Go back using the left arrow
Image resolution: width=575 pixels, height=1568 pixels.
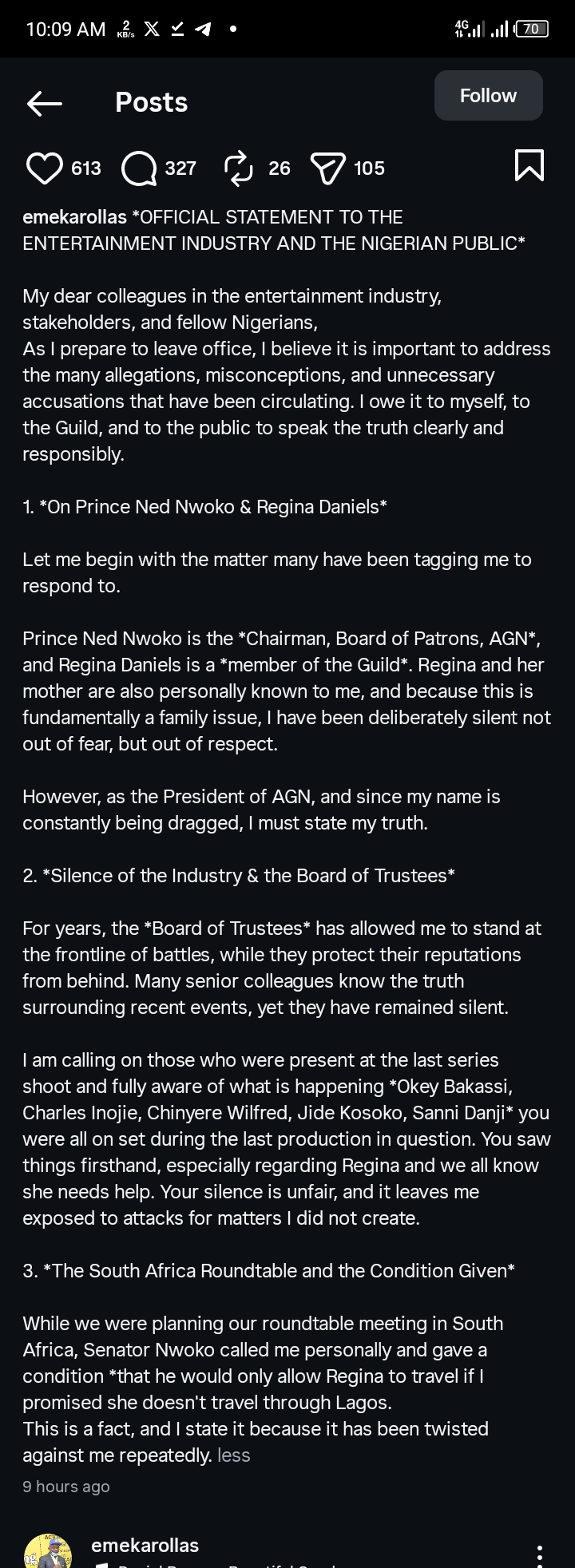pyautogui.click(x=45, y=103)
